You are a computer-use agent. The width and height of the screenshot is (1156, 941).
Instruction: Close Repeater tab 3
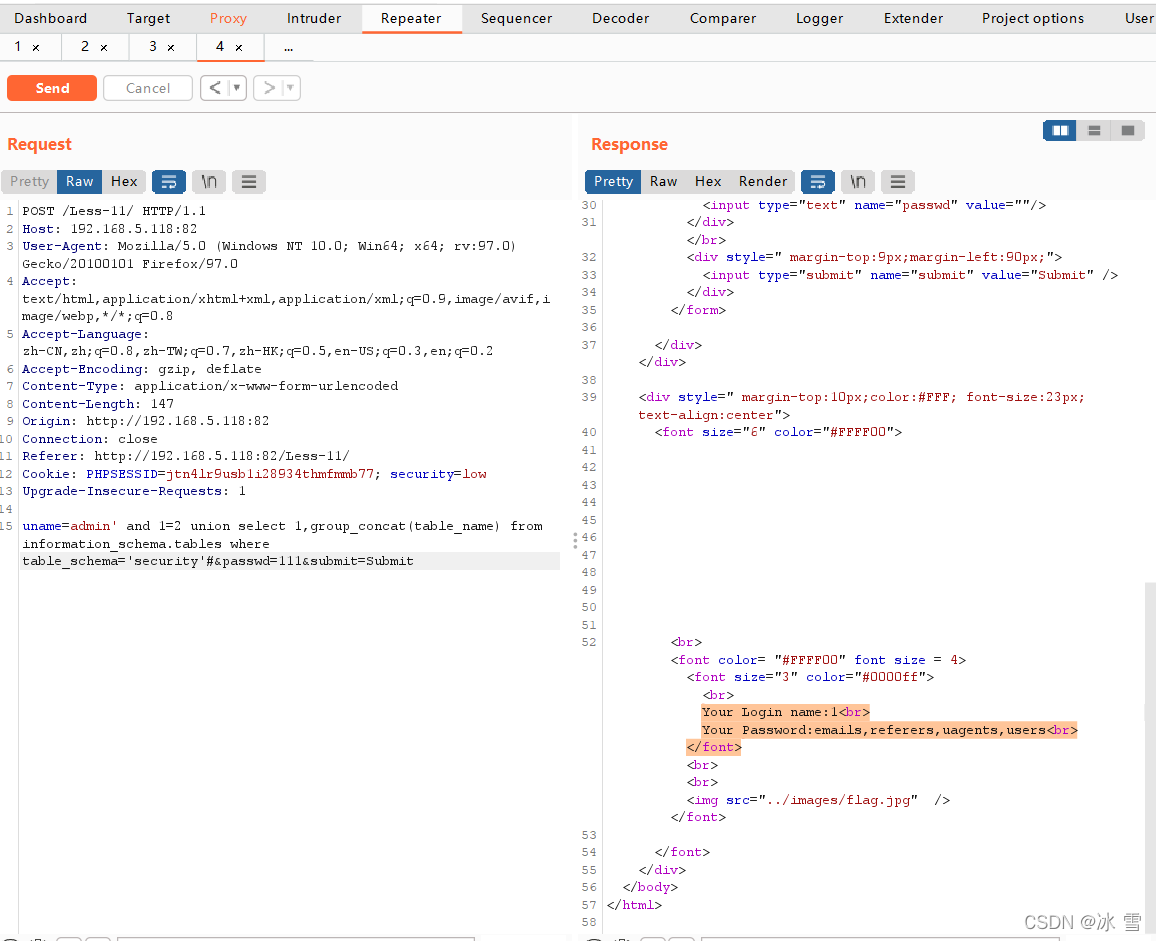(171, 48)
